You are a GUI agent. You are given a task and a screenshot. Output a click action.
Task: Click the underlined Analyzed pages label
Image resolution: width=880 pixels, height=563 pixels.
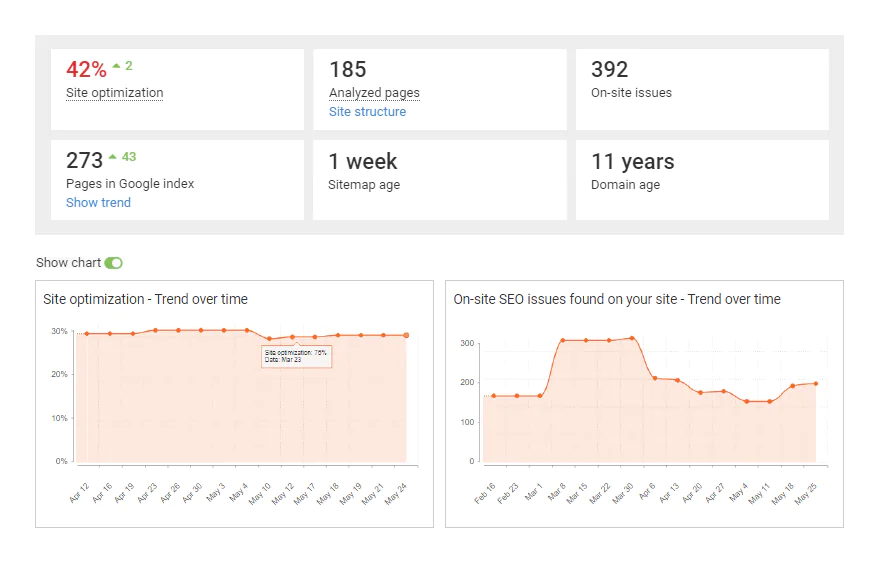click(374, 93)
